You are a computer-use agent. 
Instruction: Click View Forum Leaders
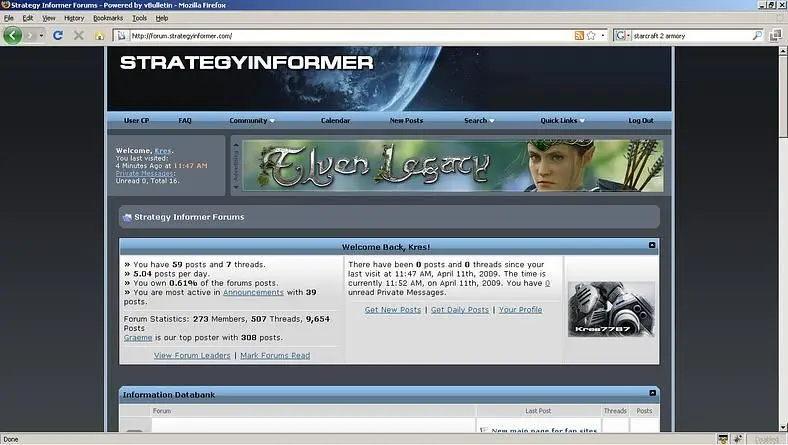[x=192, y=355]
